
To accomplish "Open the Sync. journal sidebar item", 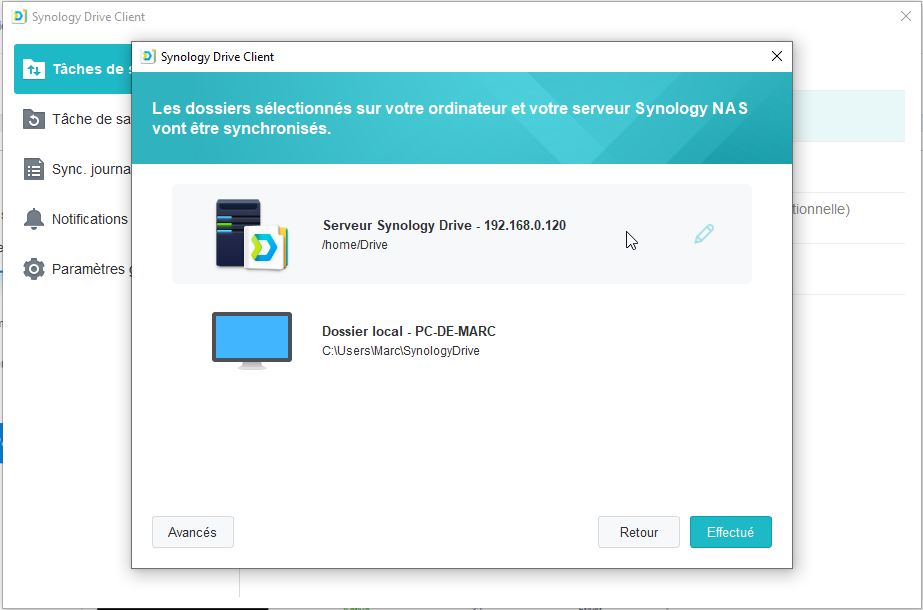I will pyautogui.click(x=73, y=169).
